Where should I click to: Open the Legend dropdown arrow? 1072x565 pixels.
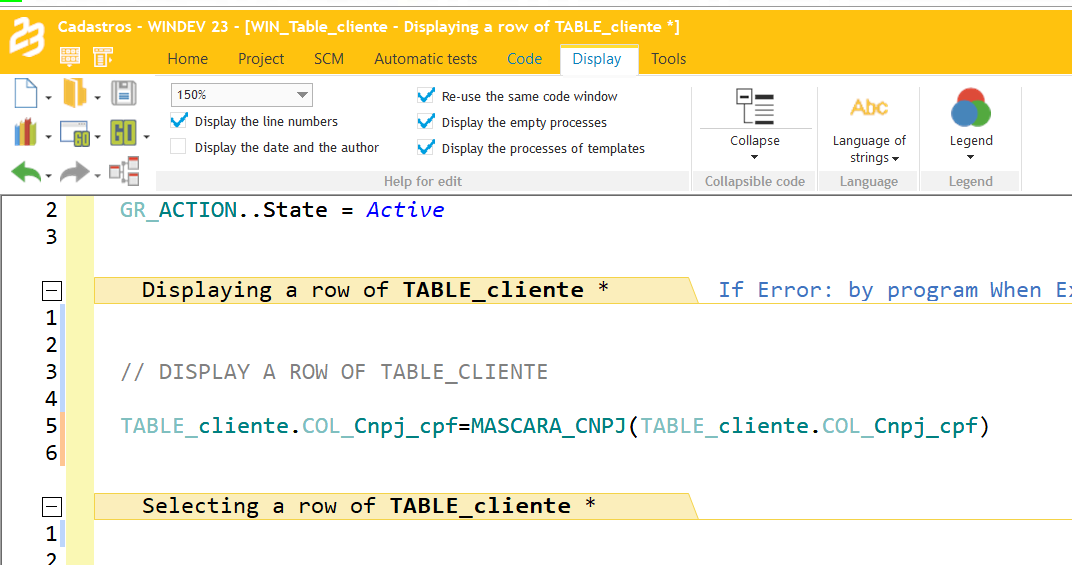[x=970, y=157]
